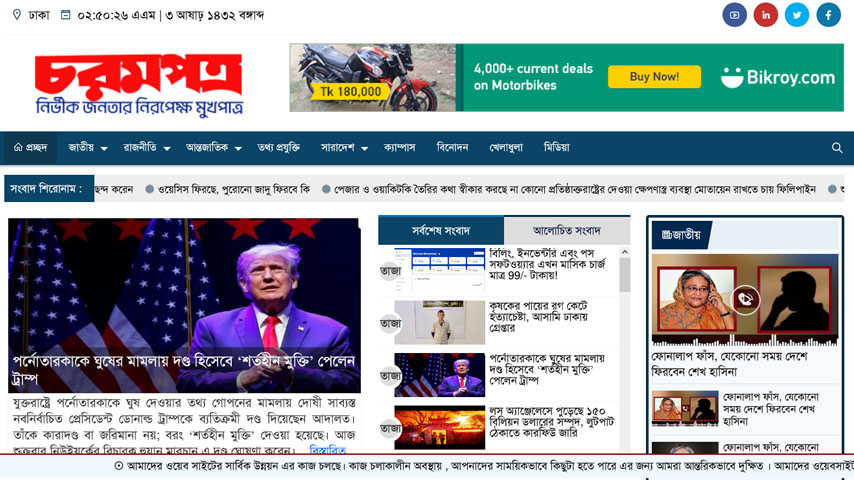Expand the আন্তর্জাতিক dropdown menu
Screen dimensions: 854x480
(214, 147)
